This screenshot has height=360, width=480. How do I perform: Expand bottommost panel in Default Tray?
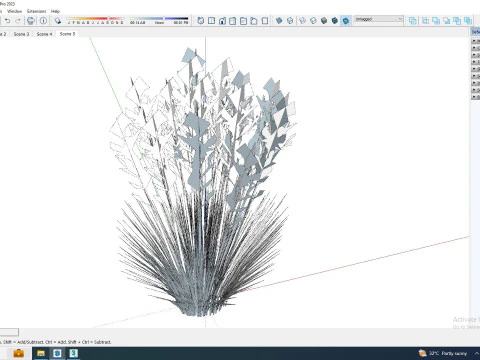[476, 97]
